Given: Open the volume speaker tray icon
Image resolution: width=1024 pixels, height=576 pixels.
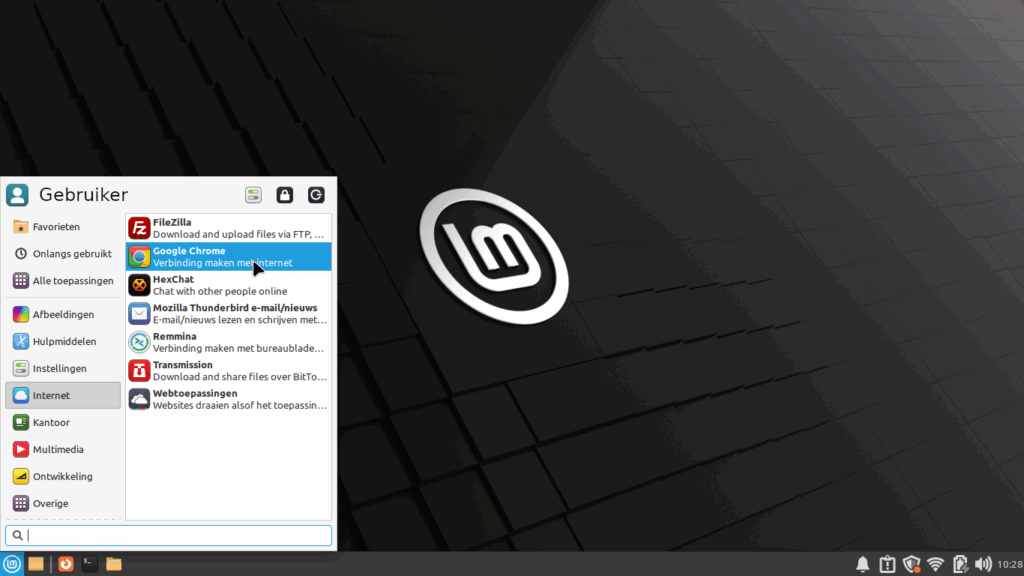Looking at the screenshot, I should 983,564.
